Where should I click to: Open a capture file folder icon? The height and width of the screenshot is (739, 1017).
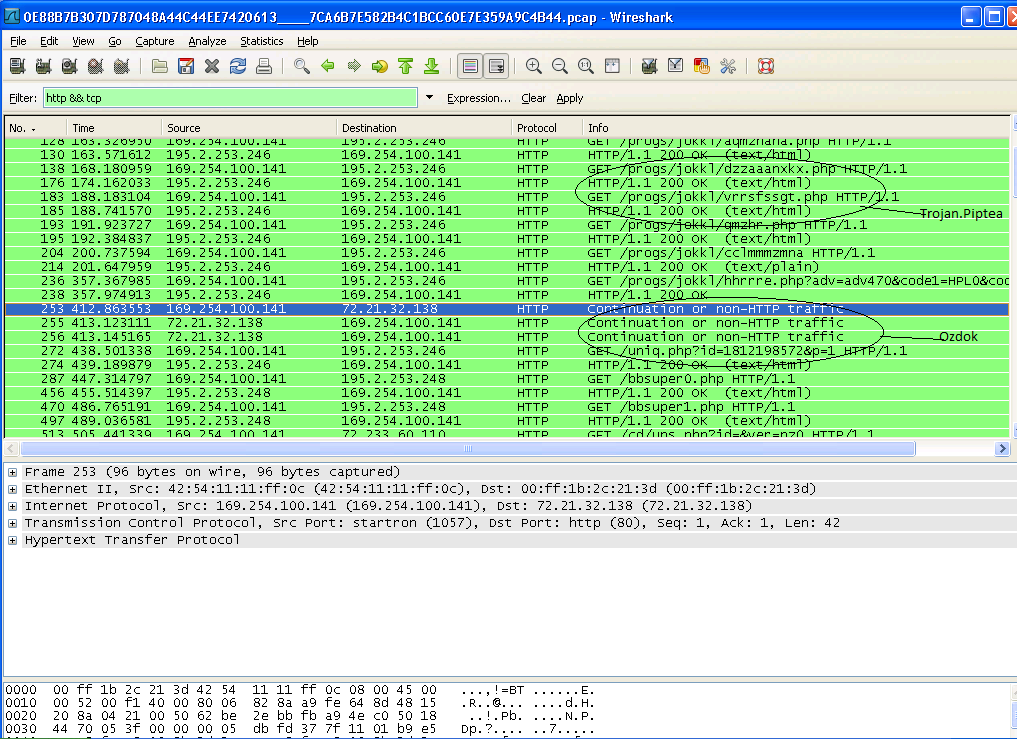160,66
